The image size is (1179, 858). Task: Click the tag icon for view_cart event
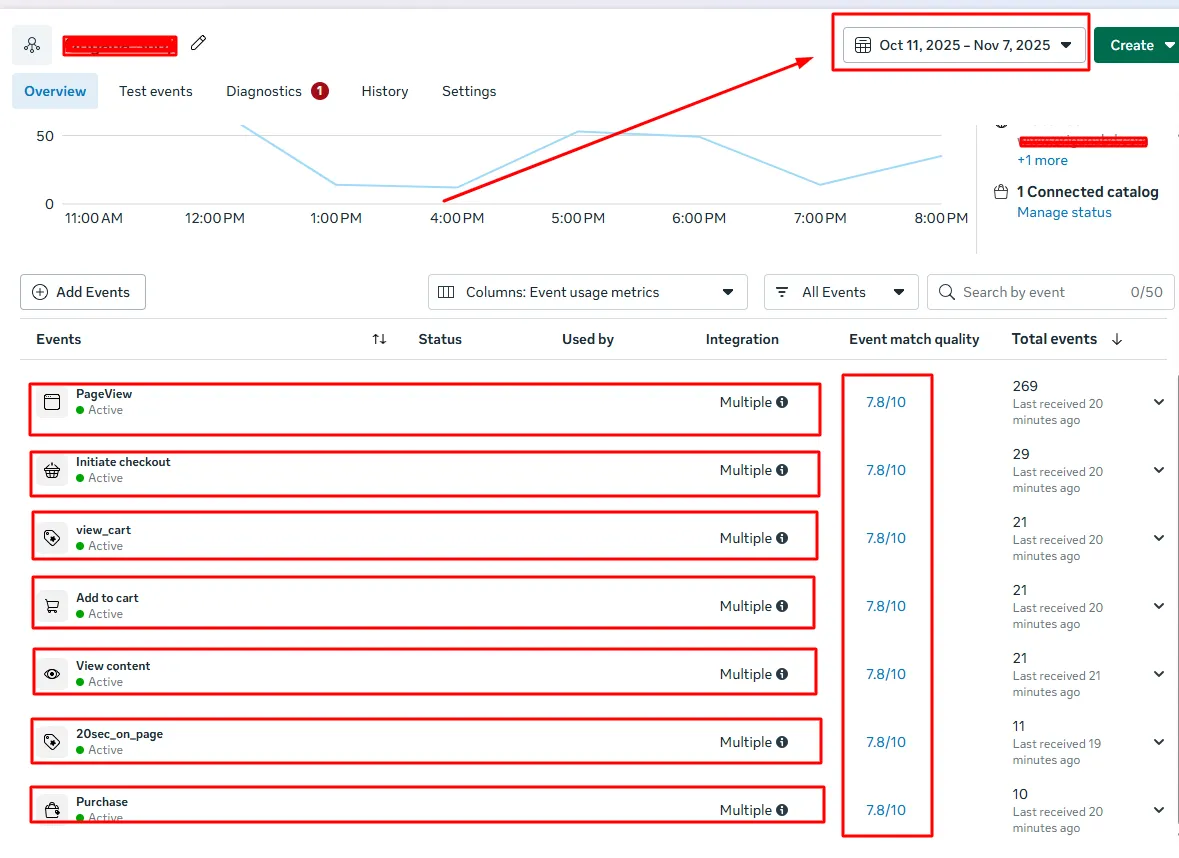(52, 538)
